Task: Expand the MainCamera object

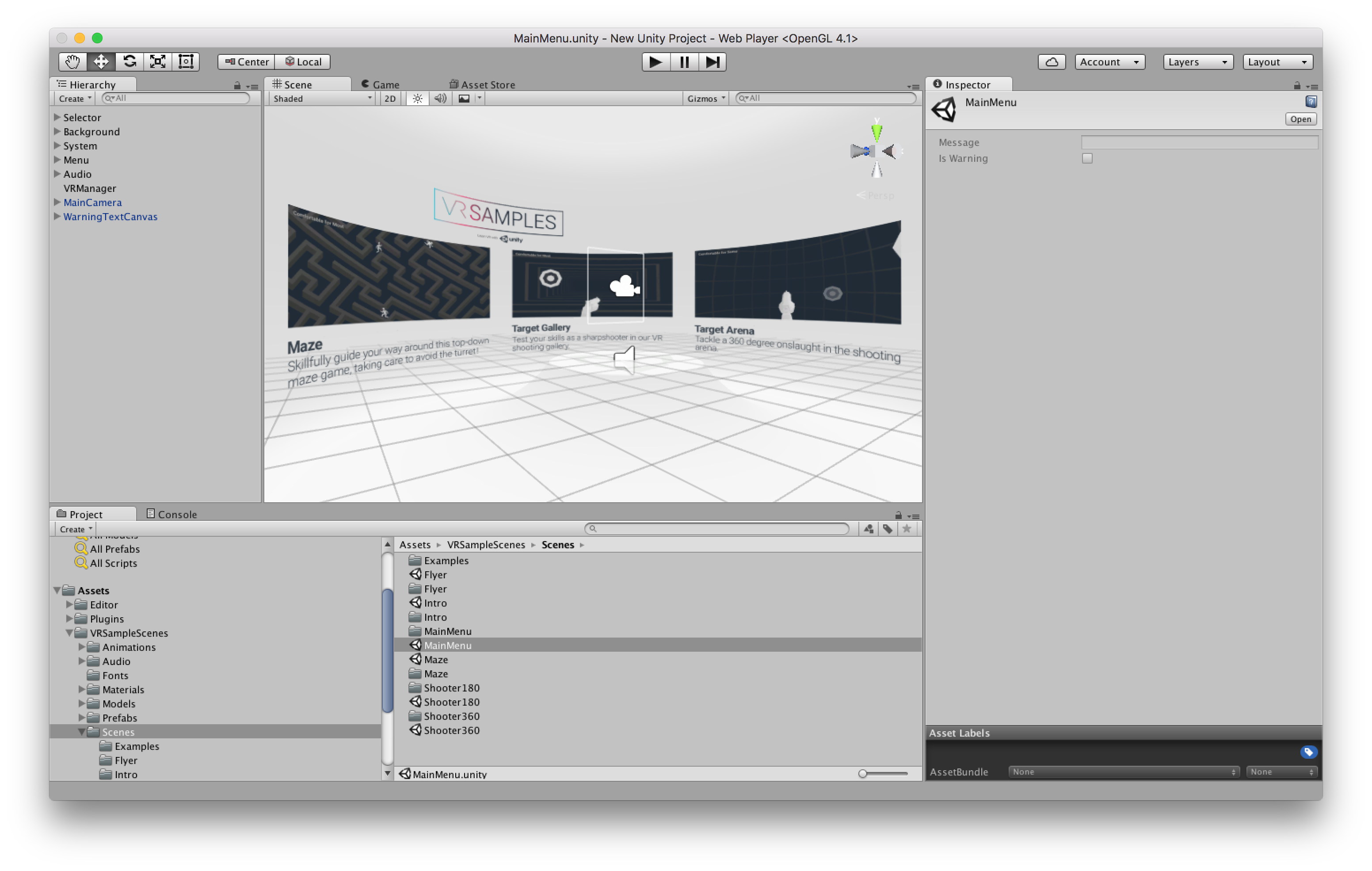Action: 57,202
